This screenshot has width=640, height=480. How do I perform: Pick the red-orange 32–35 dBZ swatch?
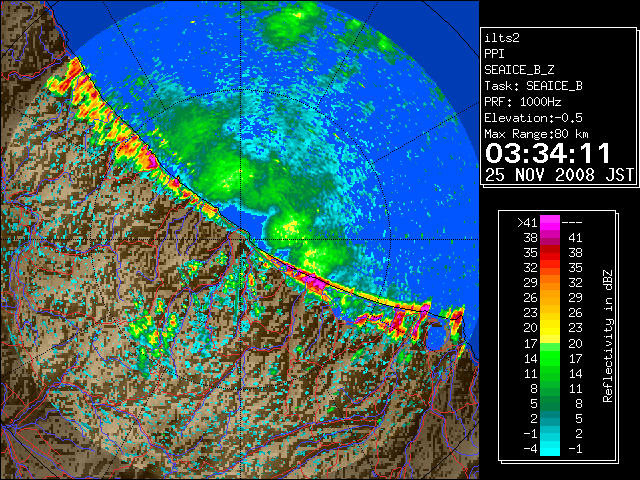coord(550,268)
